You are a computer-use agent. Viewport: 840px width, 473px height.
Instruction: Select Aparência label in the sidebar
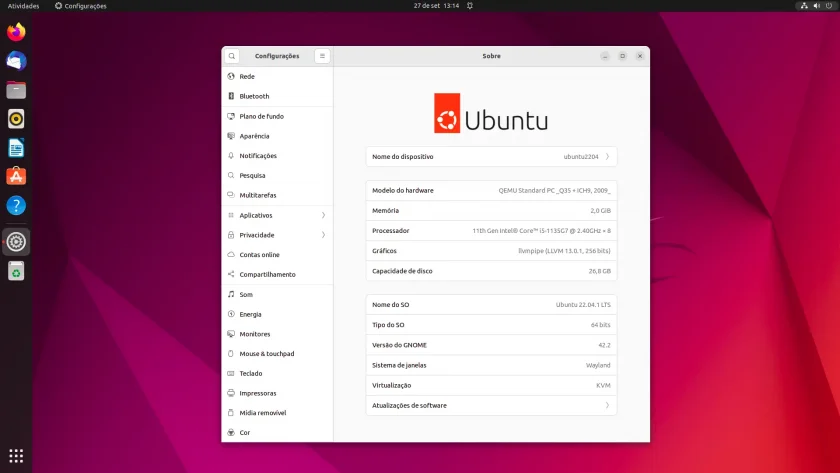(254, 136)
